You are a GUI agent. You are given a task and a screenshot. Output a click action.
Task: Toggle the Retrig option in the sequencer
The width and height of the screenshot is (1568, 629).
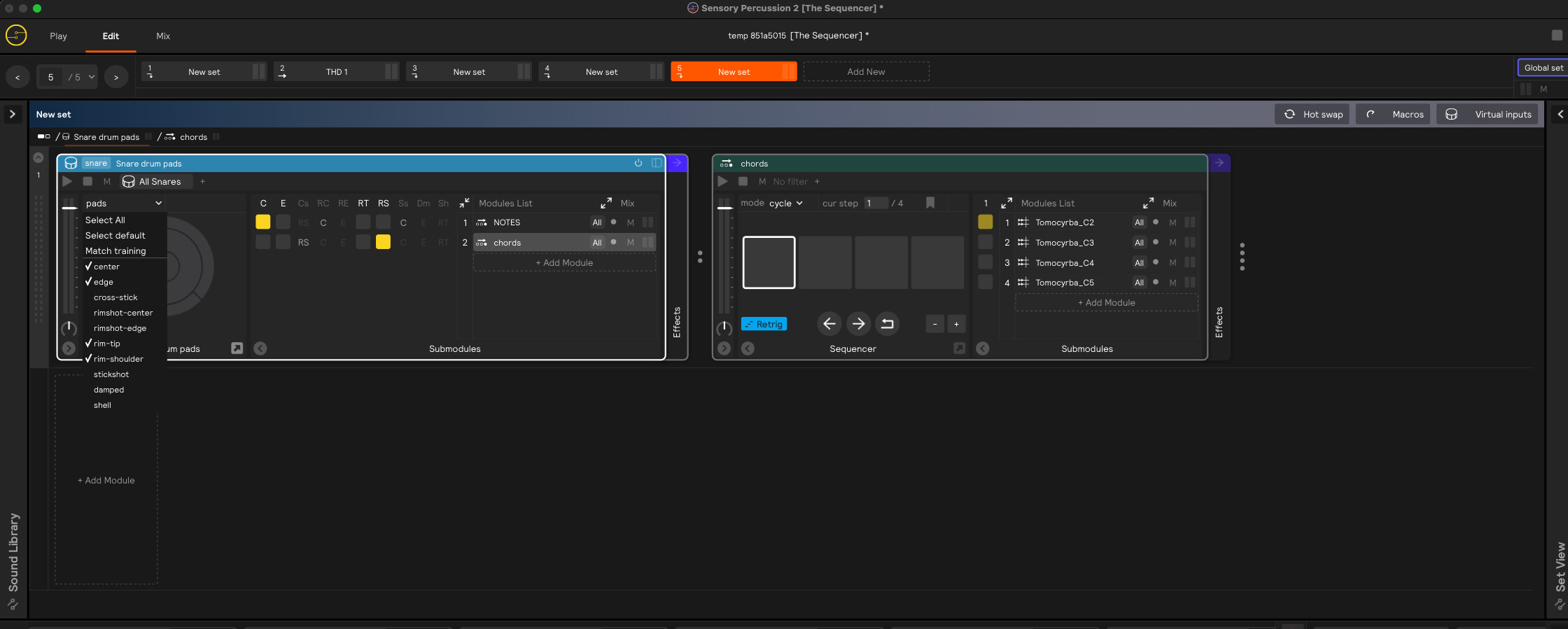[x=764, y=325]
